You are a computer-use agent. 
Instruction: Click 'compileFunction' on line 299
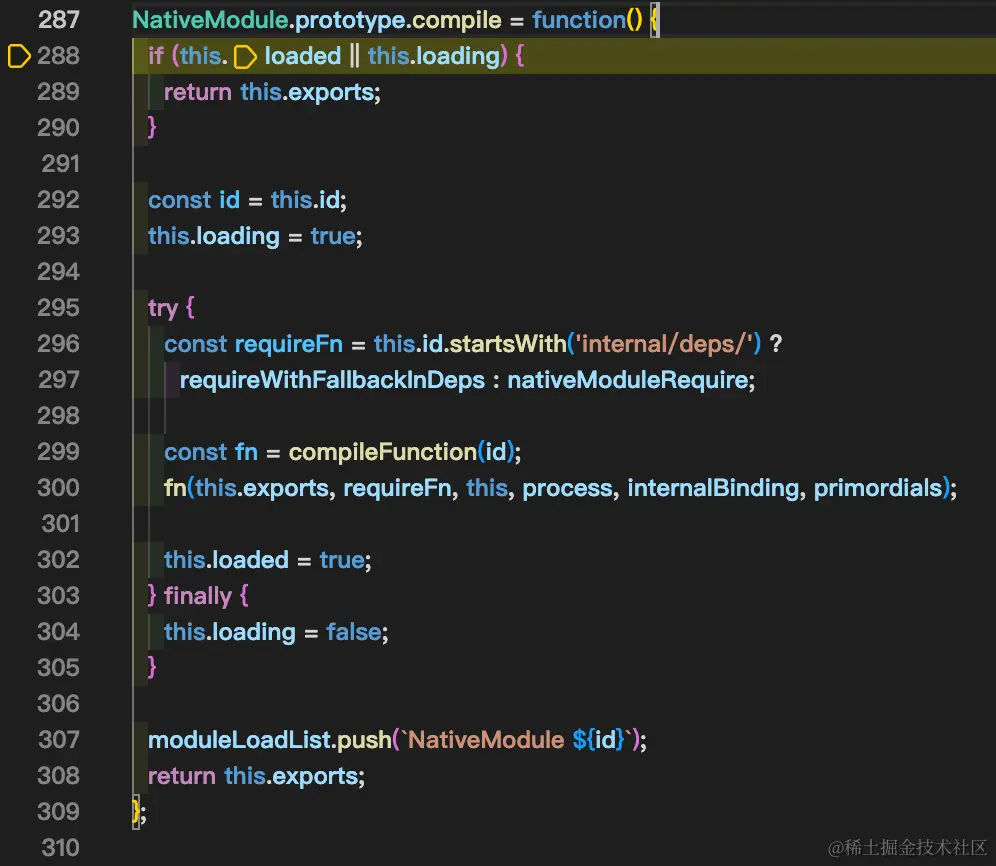pos(382,452)
